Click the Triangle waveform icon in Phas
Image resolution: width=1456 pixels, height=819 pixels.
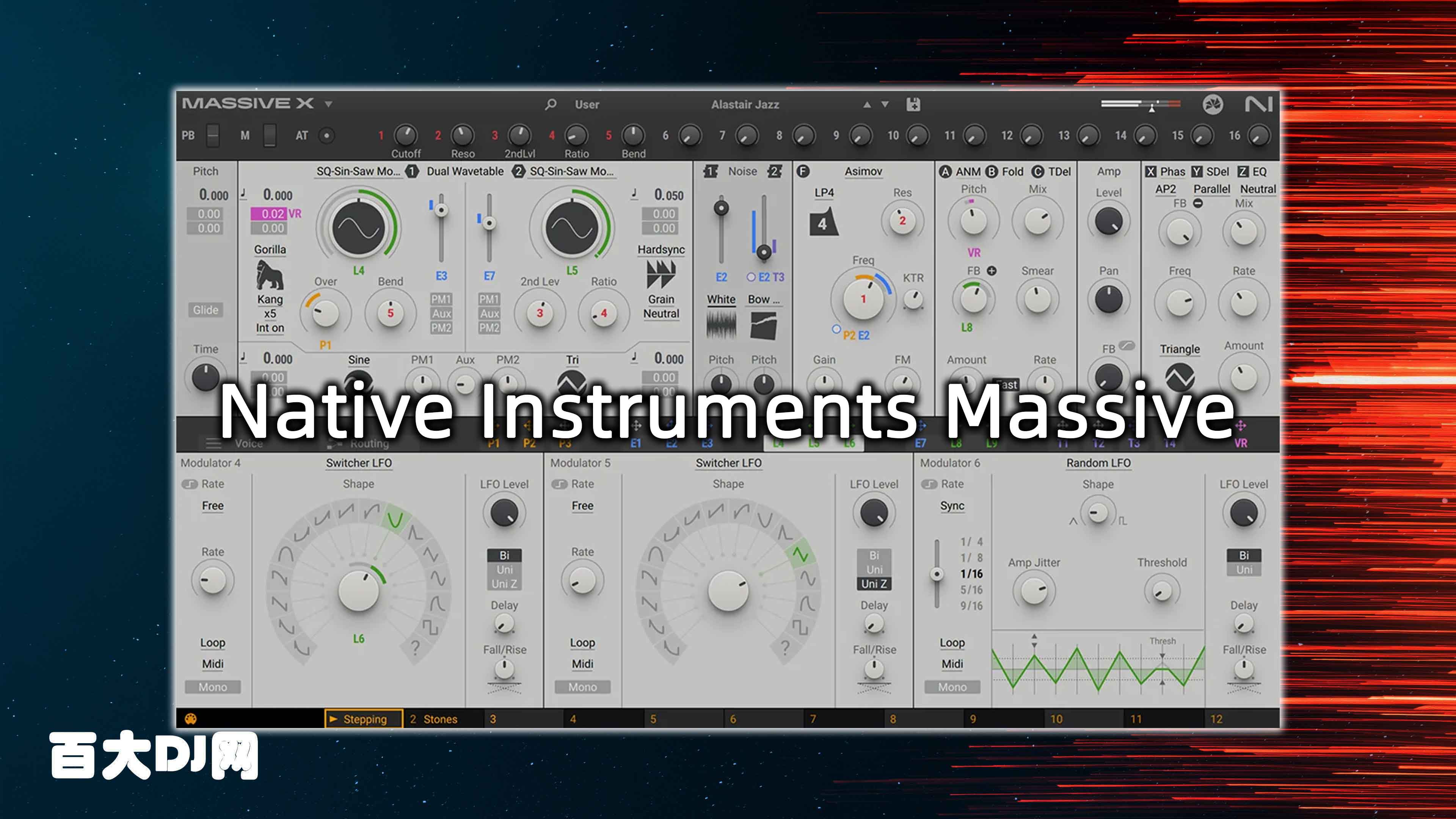pyautogui.click(x=1180, y=378)
